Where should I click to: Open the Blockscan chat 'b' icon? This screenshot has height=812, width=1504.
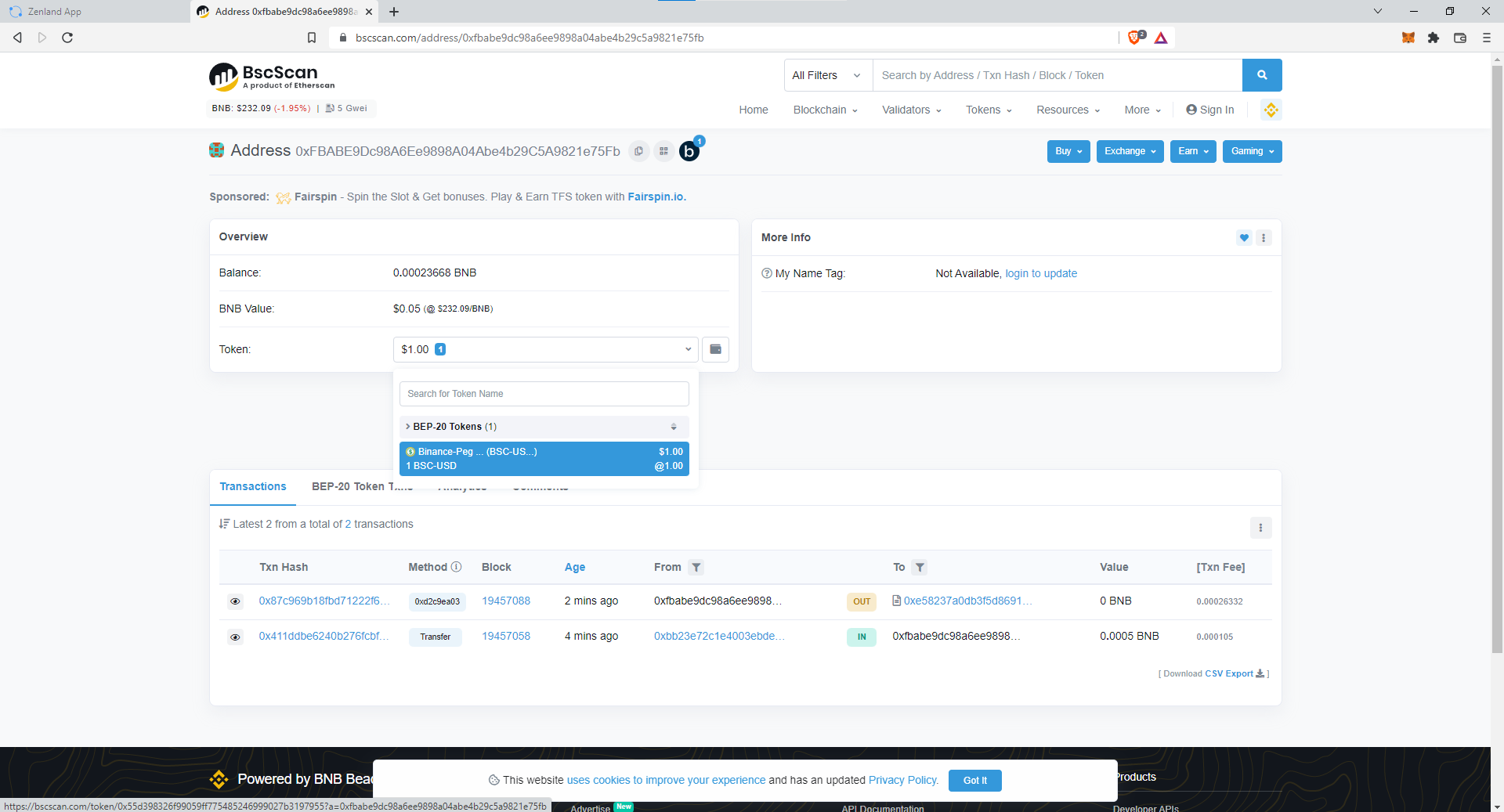[689, 151]
